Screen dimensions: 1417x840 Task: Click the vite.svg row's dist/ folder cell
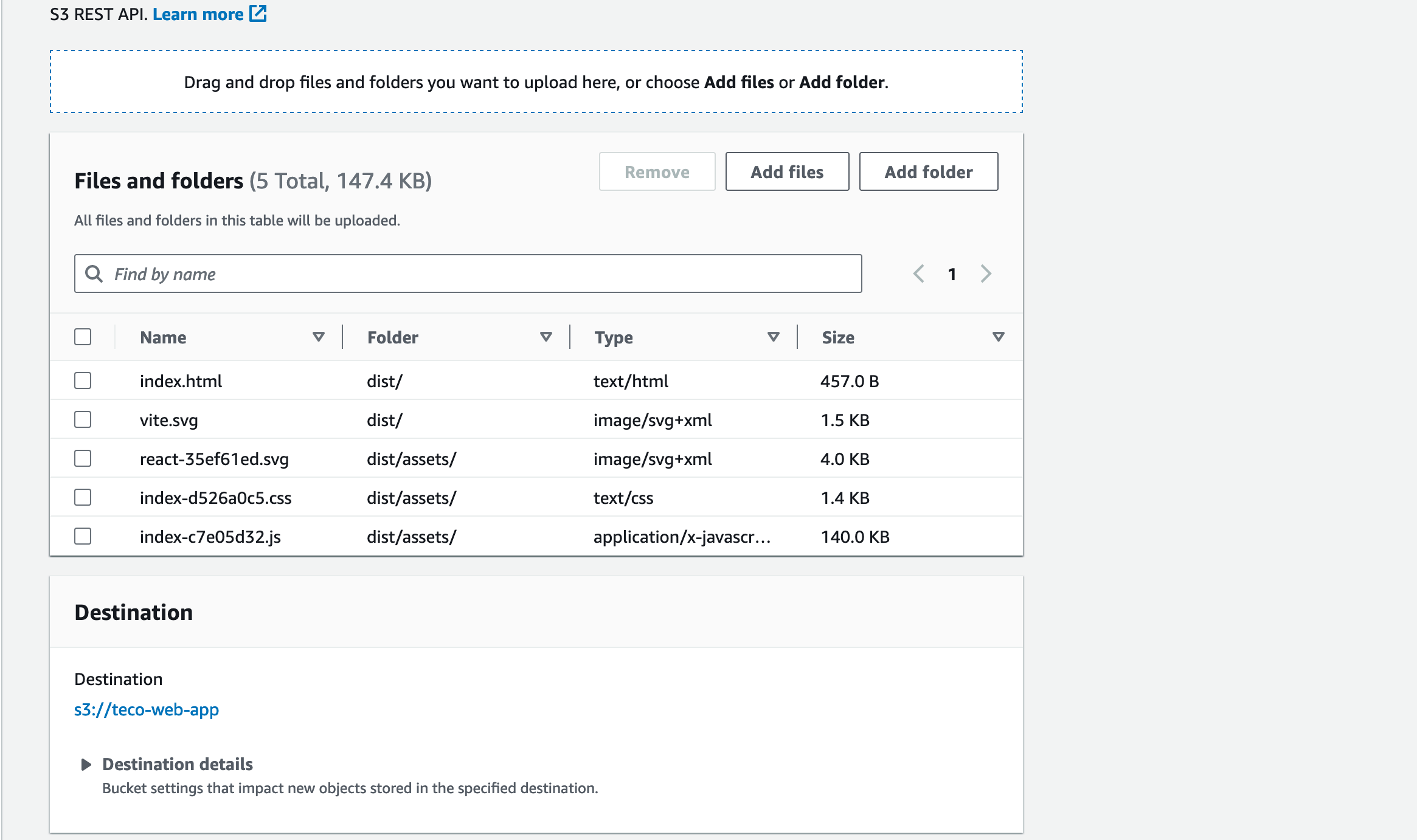point(385,420)
